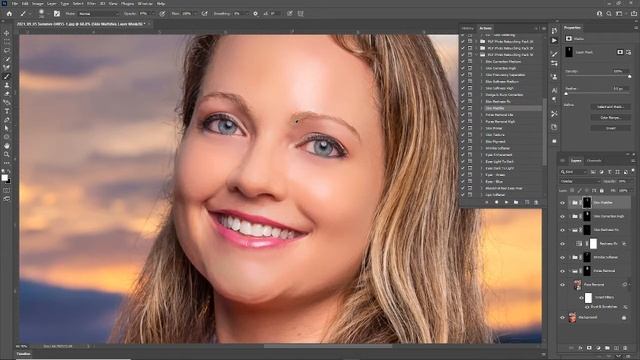Click the Color Range button
640x360 pixels.
coord(611,118)
